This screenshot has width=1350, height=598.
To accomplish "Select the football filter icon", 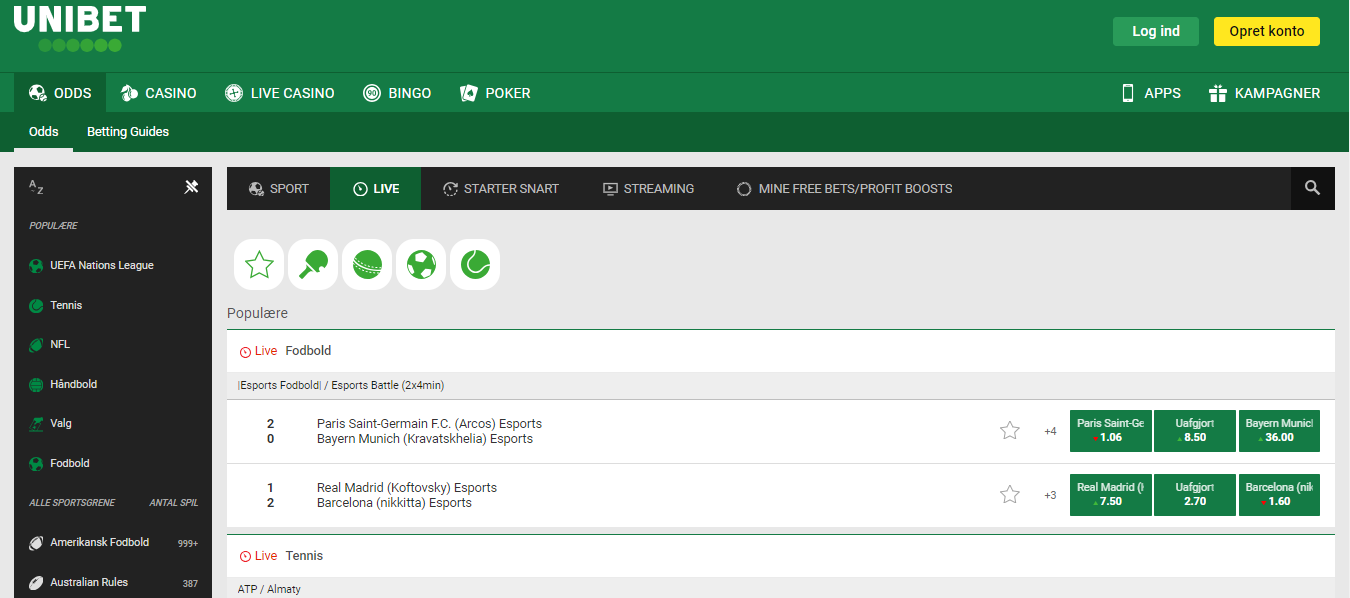I will (x=421, y=265).
